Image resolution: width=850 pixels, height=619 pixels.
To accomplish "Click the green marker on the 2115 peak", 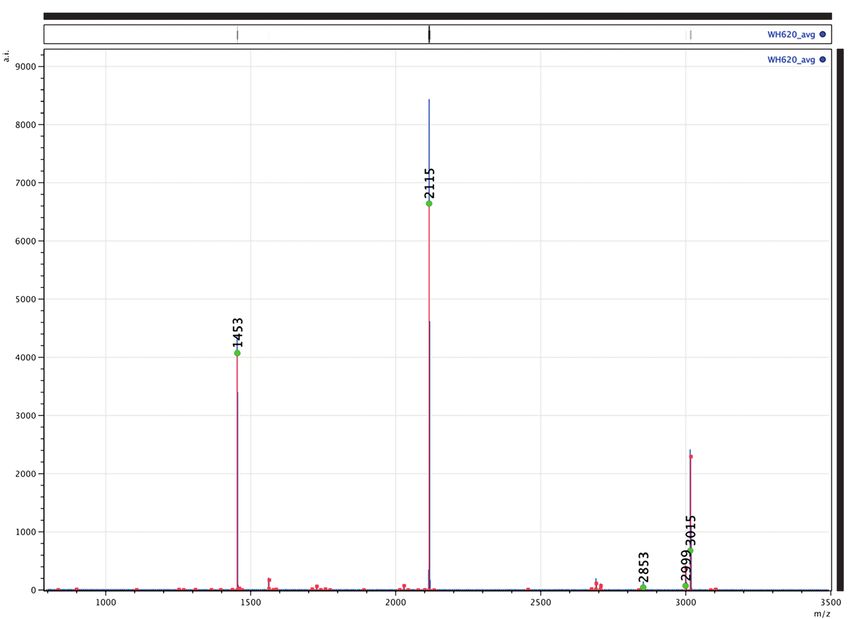I will (429, 204).
